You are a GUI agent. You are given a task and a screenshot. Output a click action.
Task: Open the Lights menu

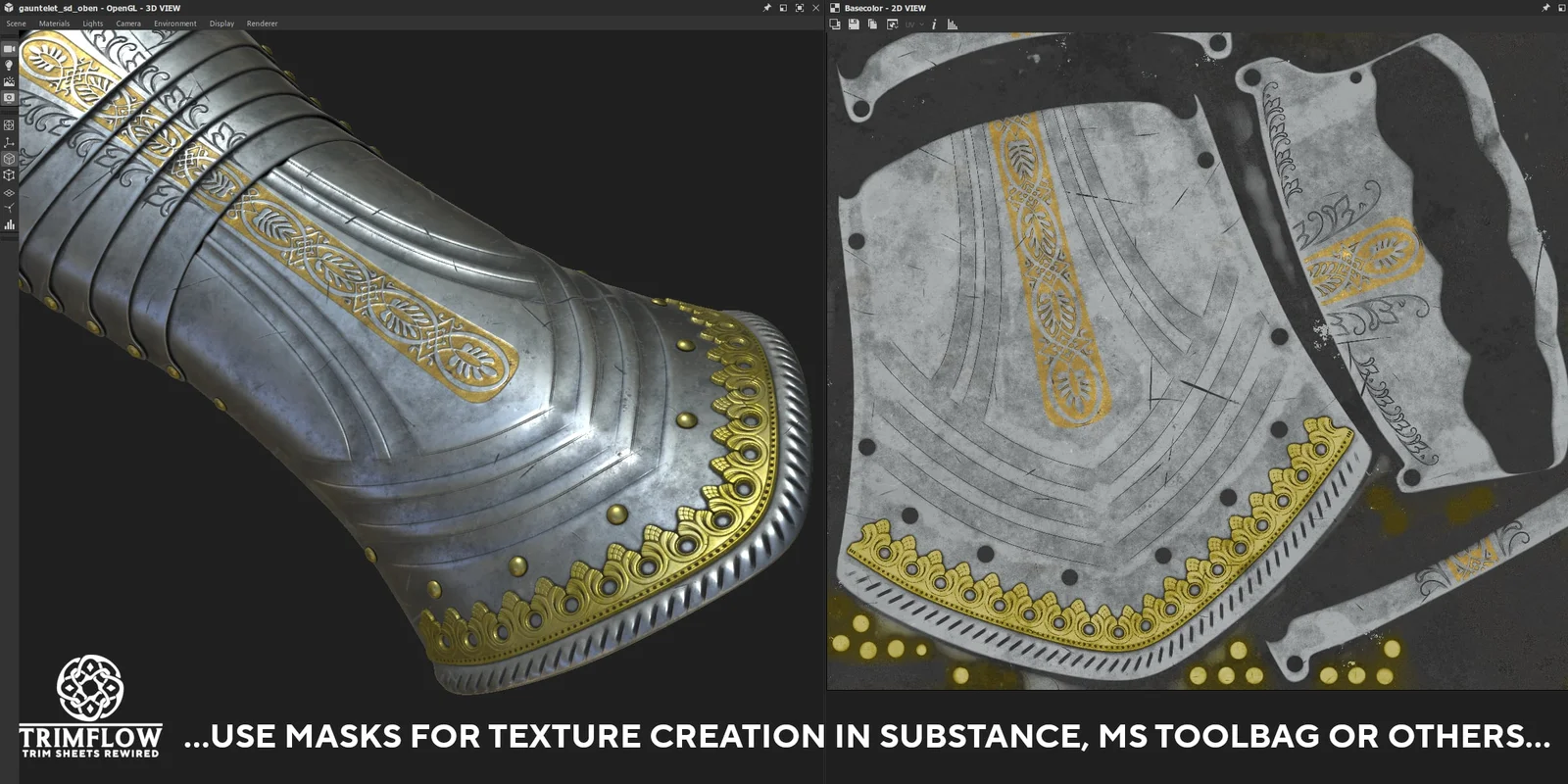pos(92,24)
